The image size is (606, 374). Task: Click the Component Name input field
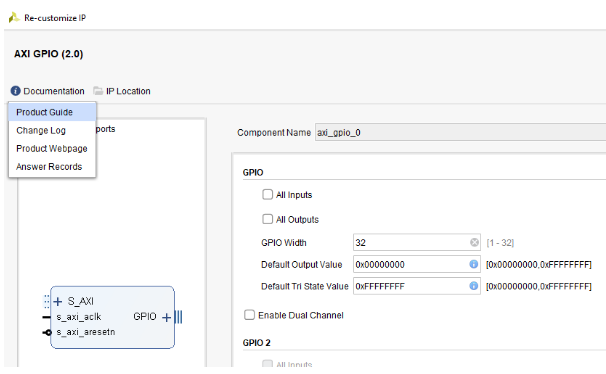(460, 133)
